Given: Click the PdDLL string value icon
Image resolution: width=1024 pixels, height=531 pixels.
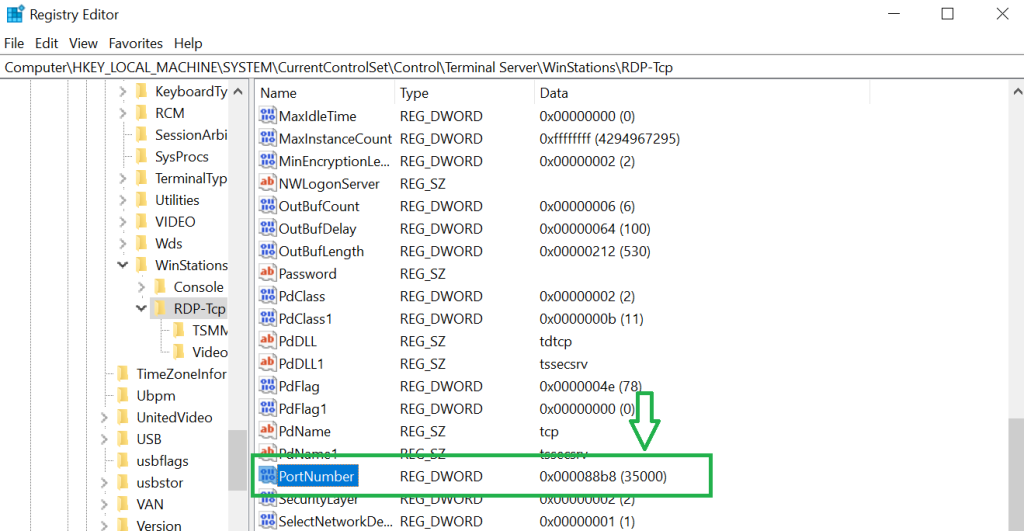Looking at the screenshot, I should click(267, 340).
